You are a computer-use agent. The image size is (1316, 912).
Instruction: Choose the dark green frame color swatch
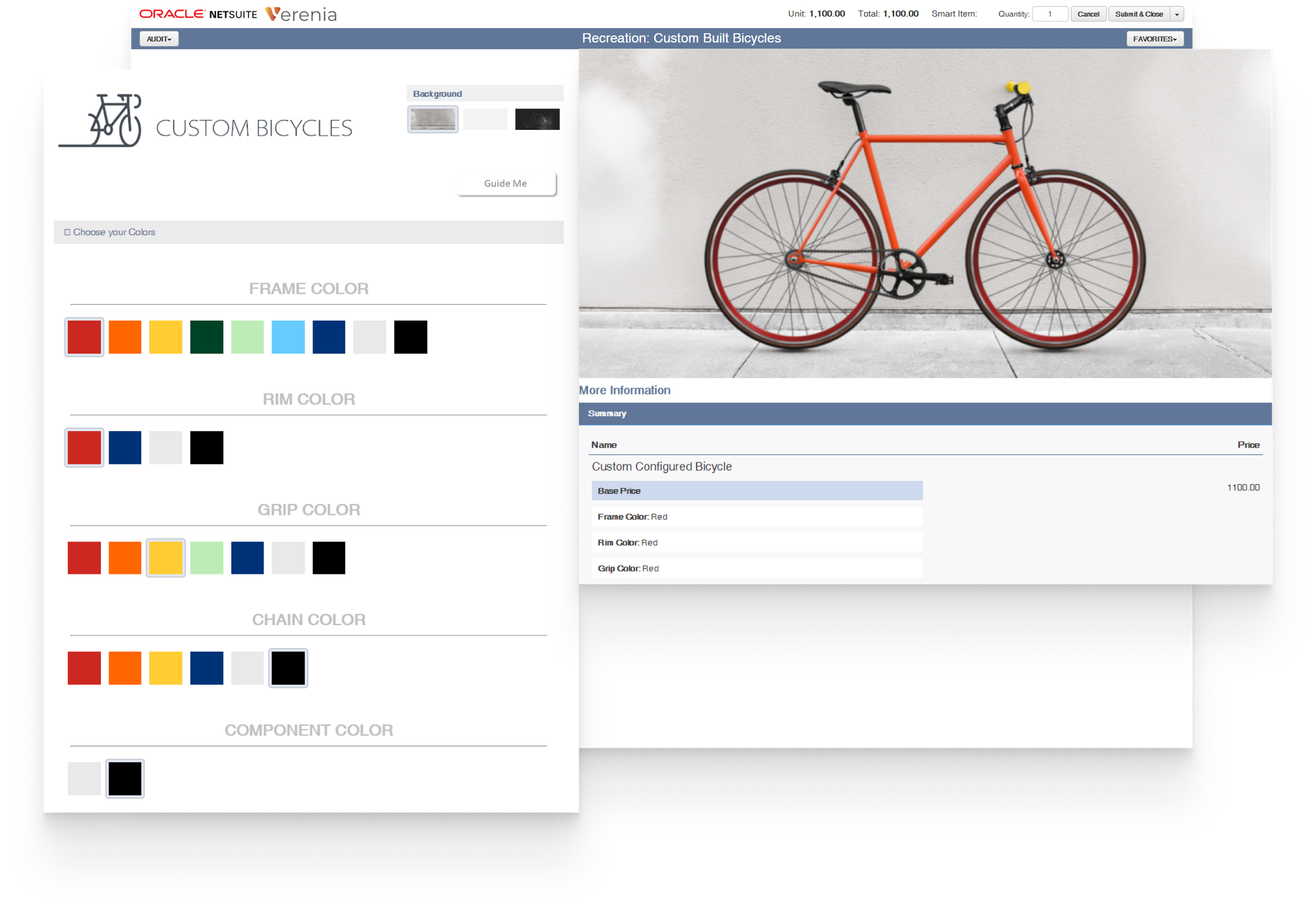206,337
